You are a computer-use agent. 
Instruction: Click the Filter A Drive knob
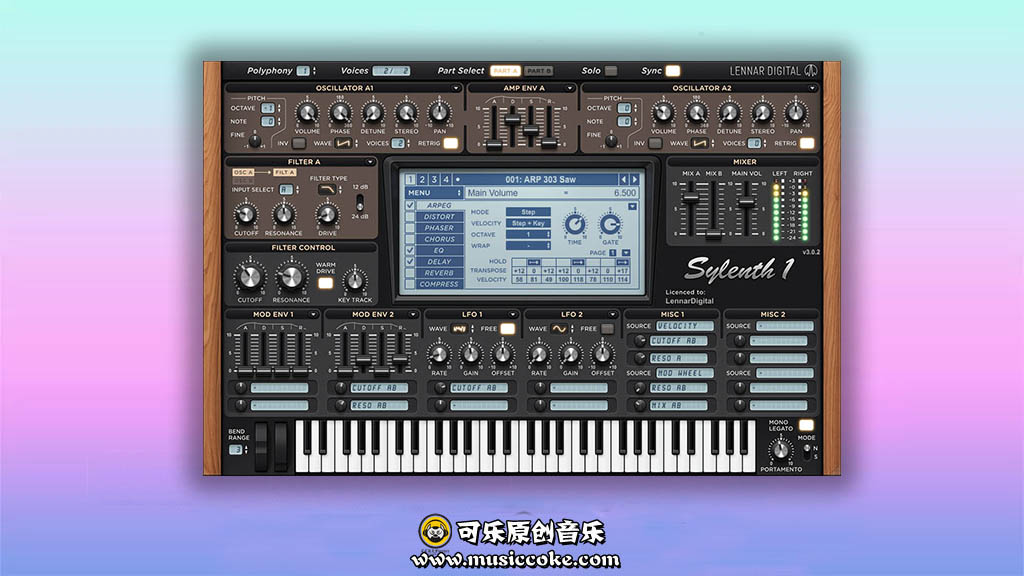click(327, 214)
